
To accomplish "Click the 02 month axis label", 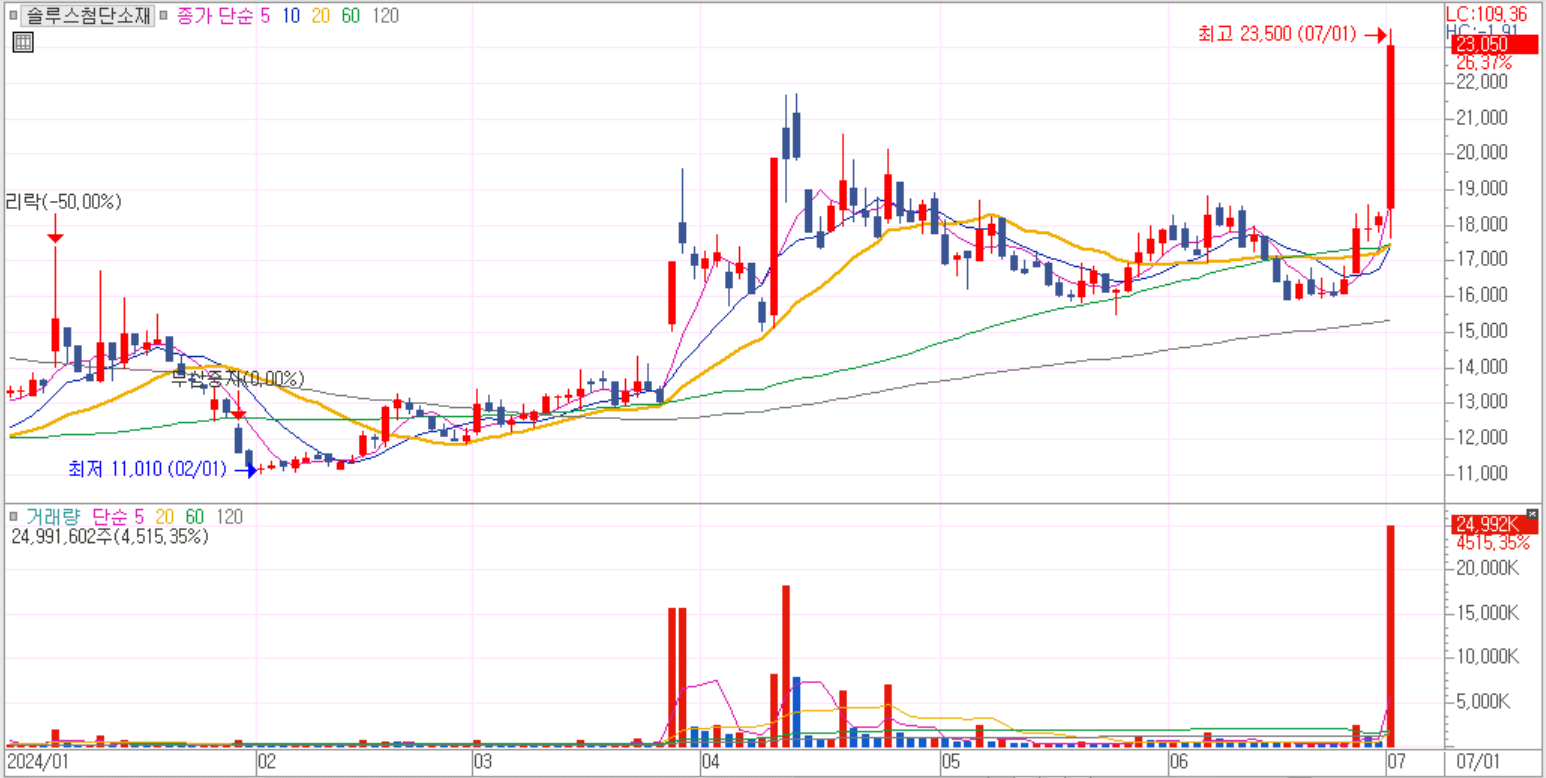I will pos(266,763).
